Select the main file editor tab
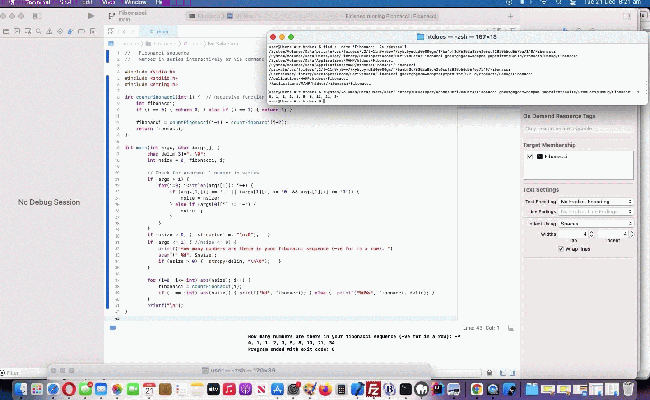 pyautogui.click(x=159, y=32)
